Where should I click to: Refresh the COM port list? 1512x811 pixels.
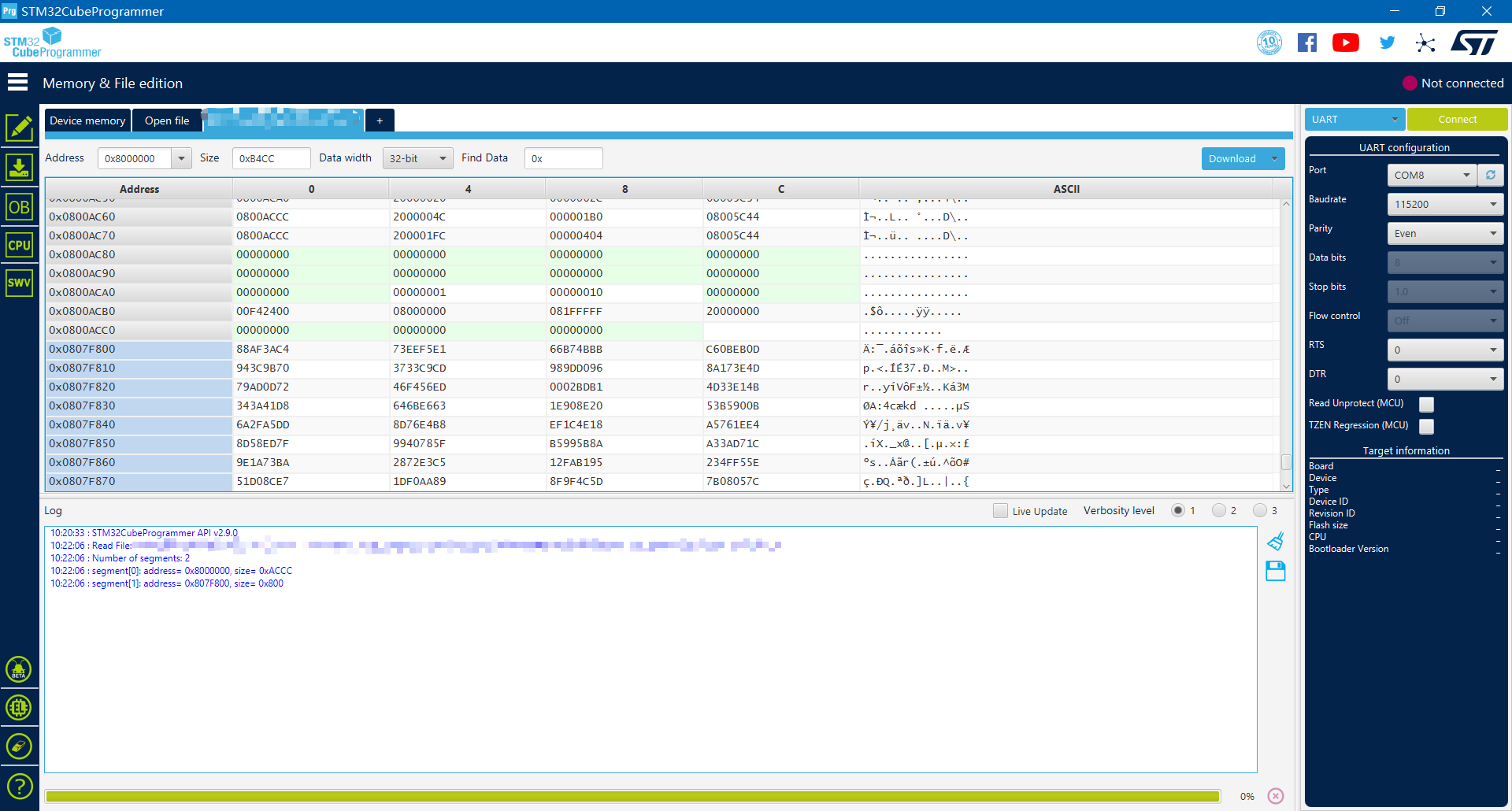click(x=1491, y=175)
